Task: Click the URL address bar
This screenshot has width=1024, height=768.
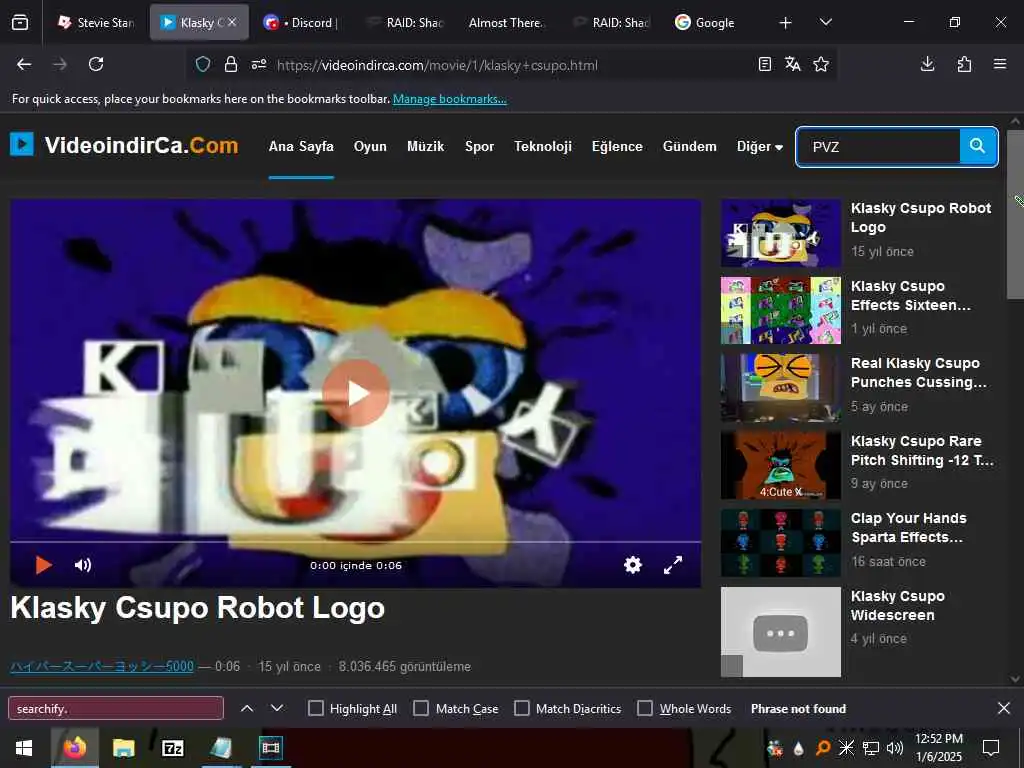Action: click(509, 65)
